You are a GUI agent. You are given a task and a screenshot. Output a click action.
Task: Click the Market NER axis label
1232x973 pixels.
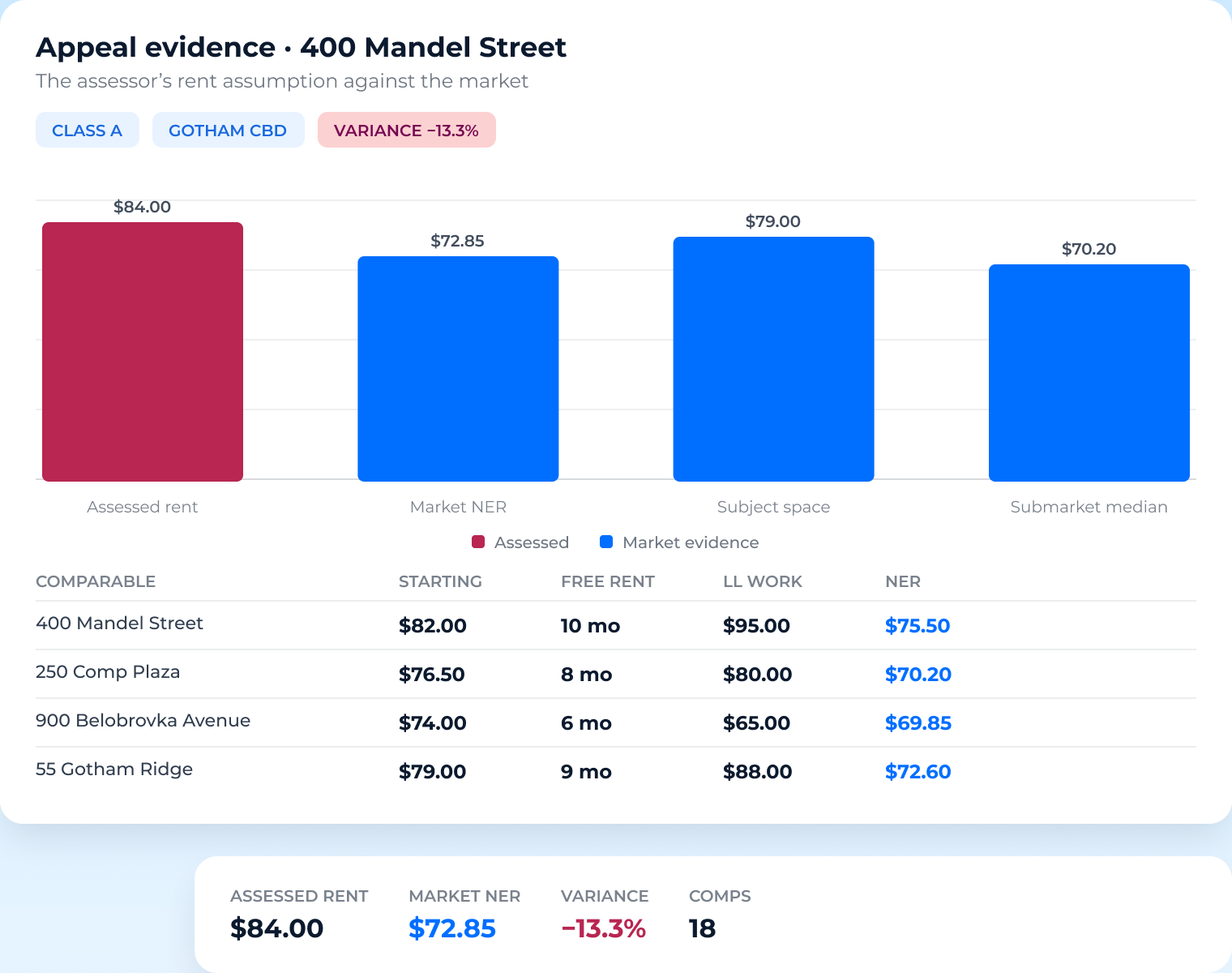point(458,507)
